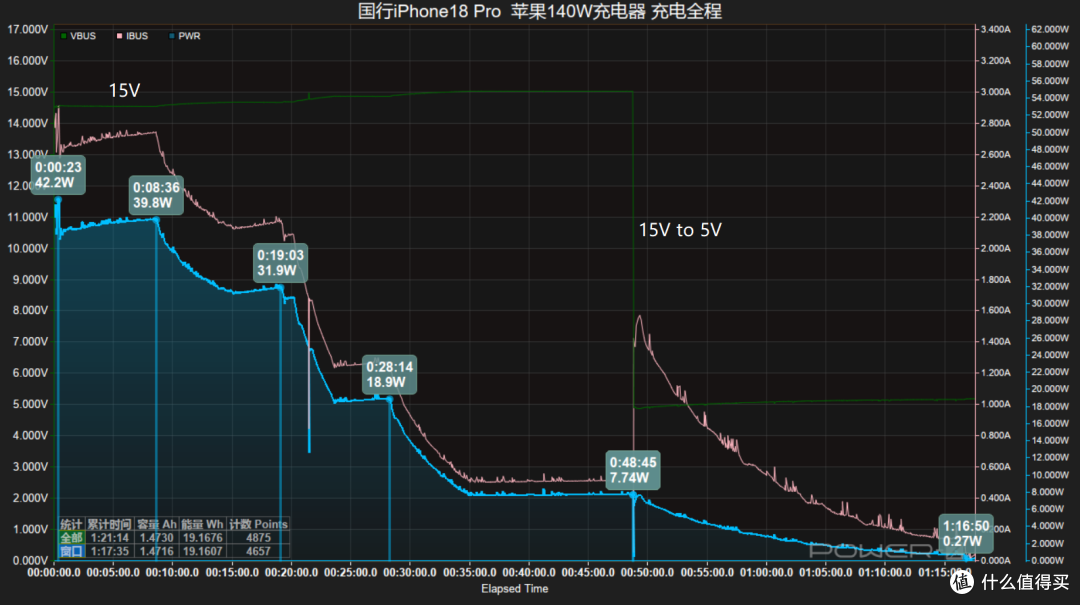Click the 40.000W power axis tick
Viewport: 1080px width, 605px height.
click(x=1050, y=218)
